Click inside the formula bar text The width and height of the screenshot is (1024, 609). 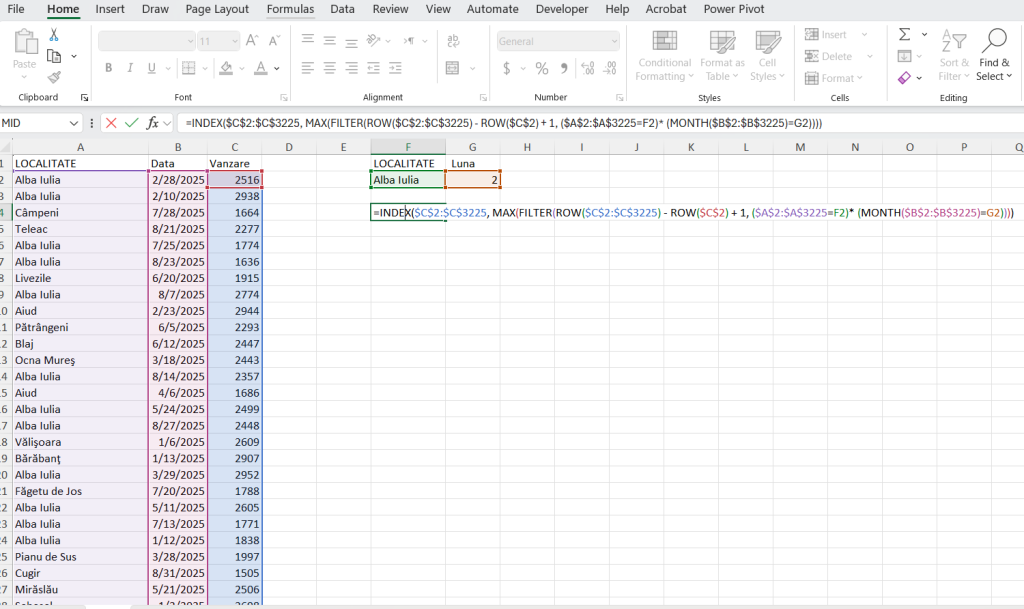504,123
